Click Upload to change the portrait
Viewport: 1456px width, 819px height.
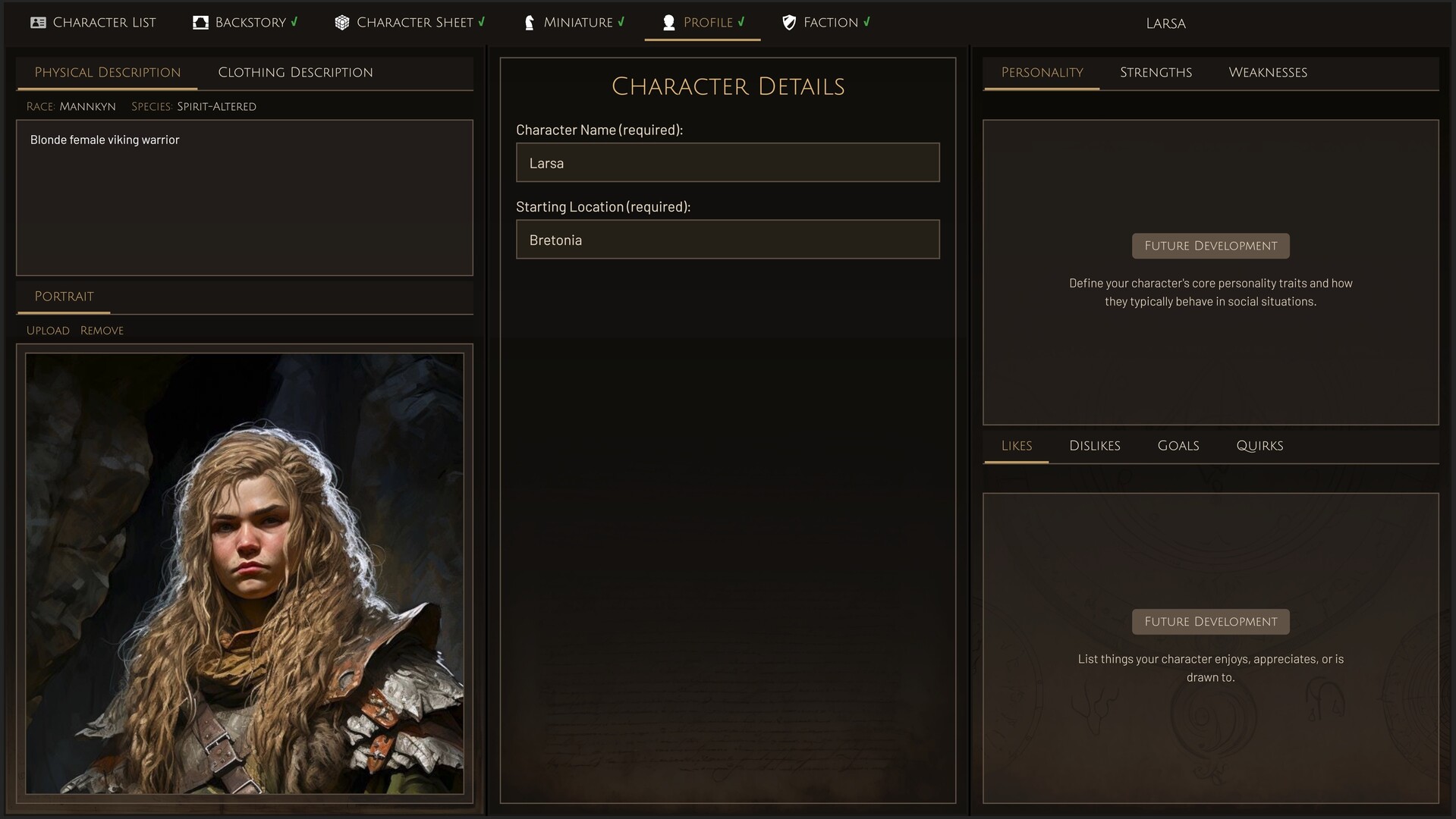[47, 330]
